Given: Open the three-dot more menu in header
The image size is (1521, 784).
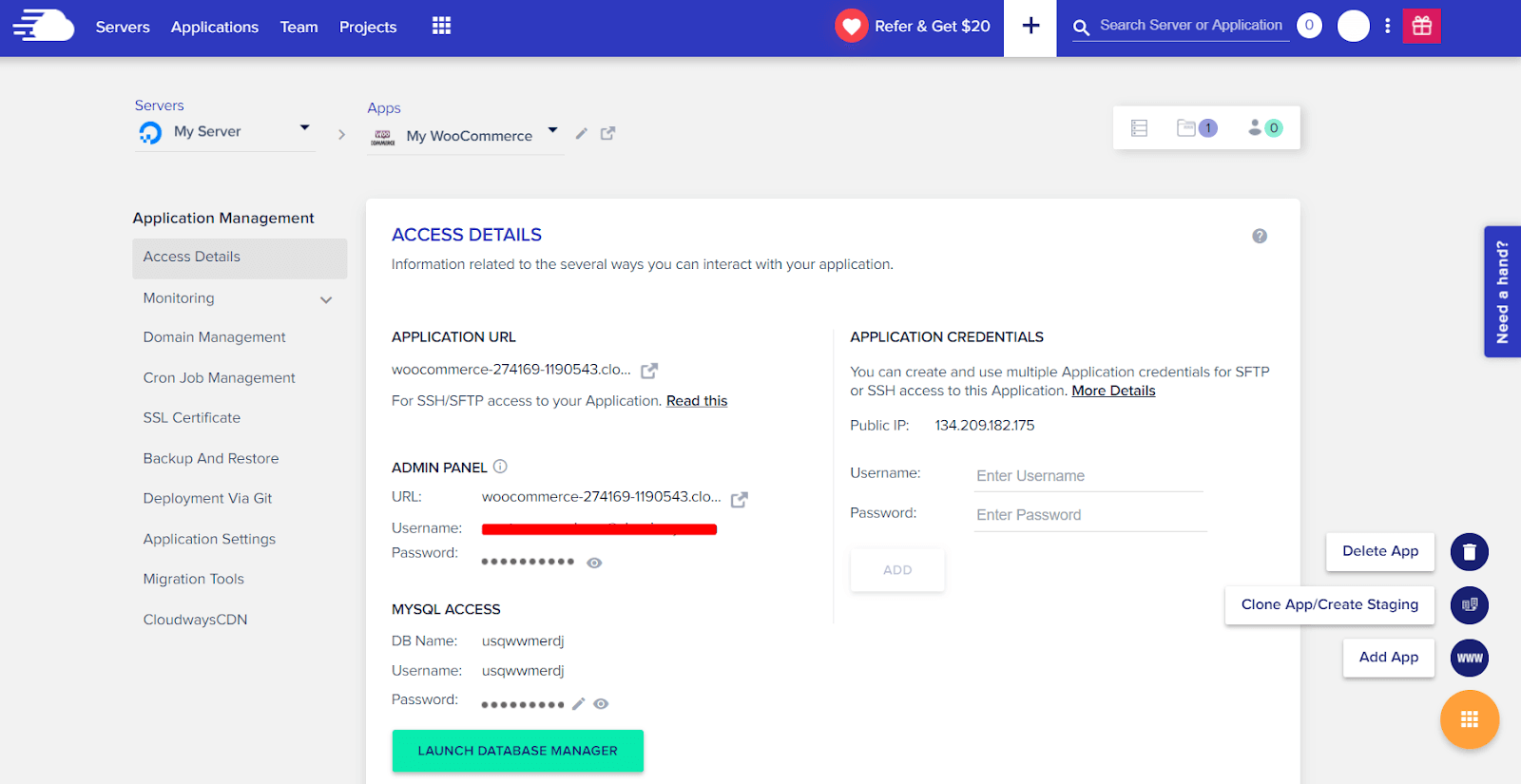Looking at the screenshot, I should tap(1388, 26).
